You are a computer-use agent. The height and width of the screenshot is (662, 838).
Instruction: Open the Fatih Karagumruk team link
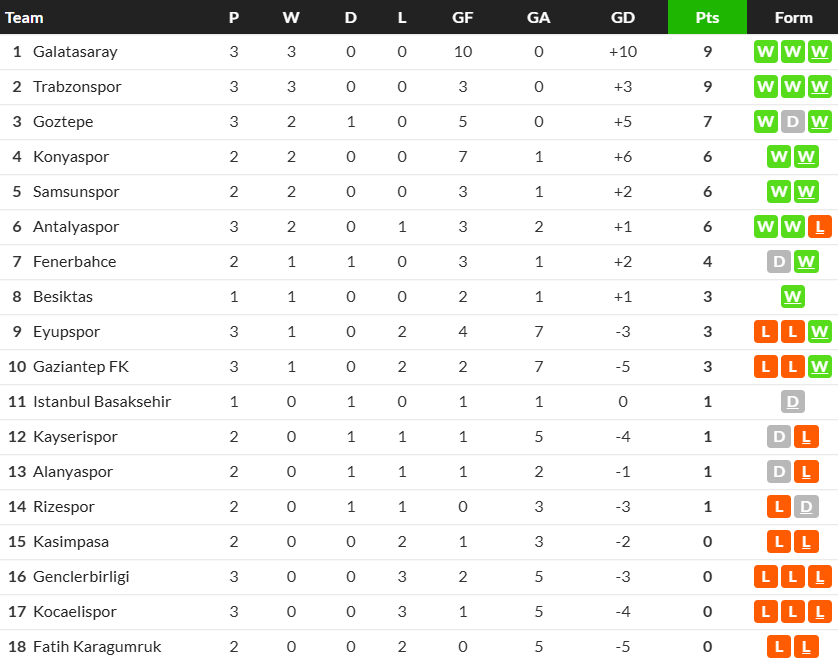click(x=97, y=647)
